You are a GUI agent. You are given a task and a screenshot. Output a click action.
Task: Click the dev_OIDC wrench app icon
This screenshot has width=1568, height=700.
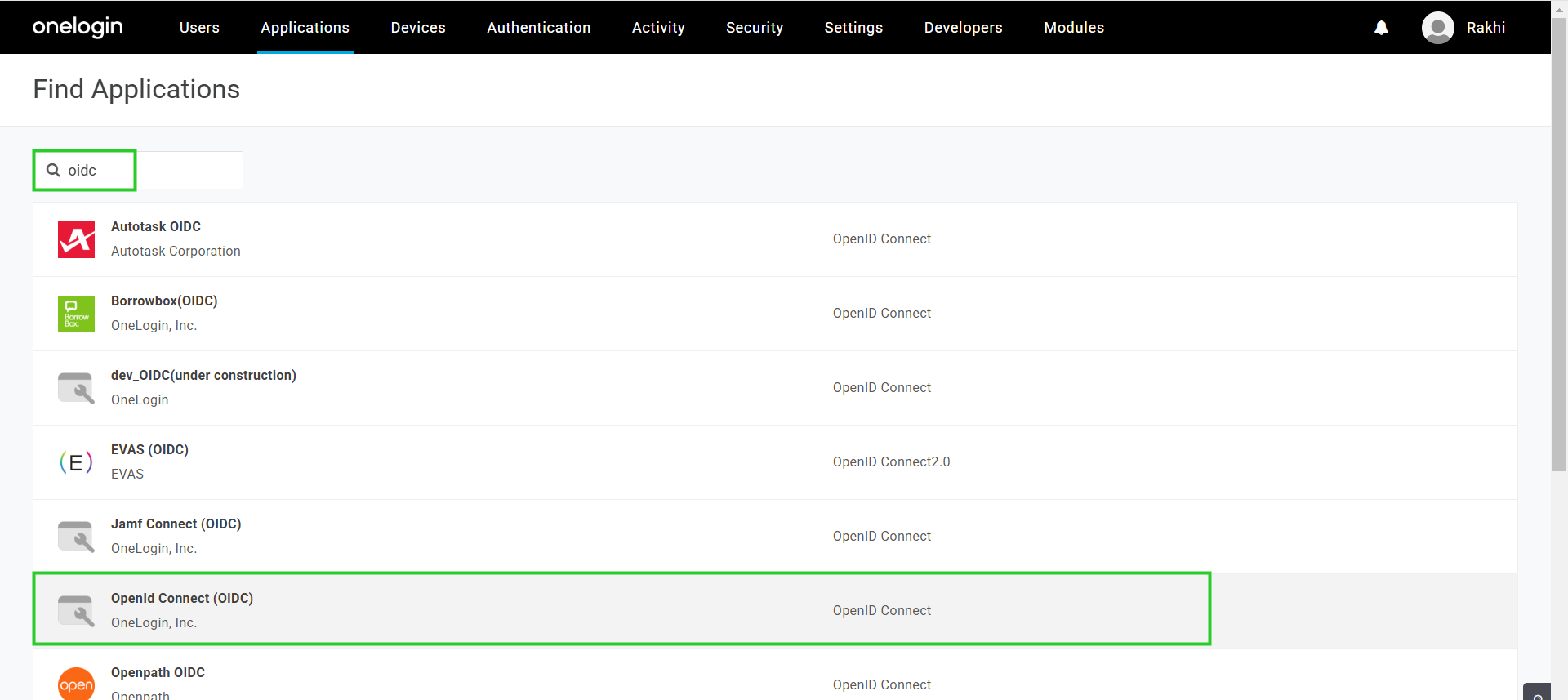[76, 388]
